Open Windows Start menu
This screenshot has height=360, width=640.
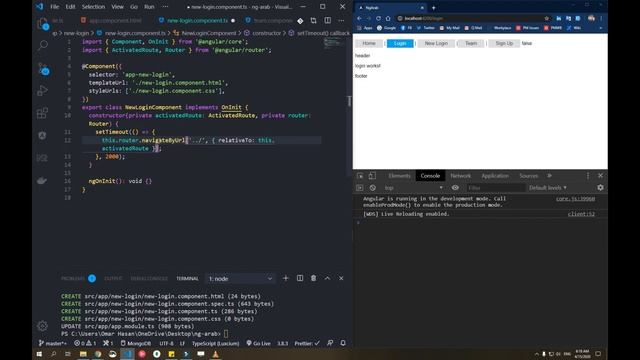[x=39, y=354]
